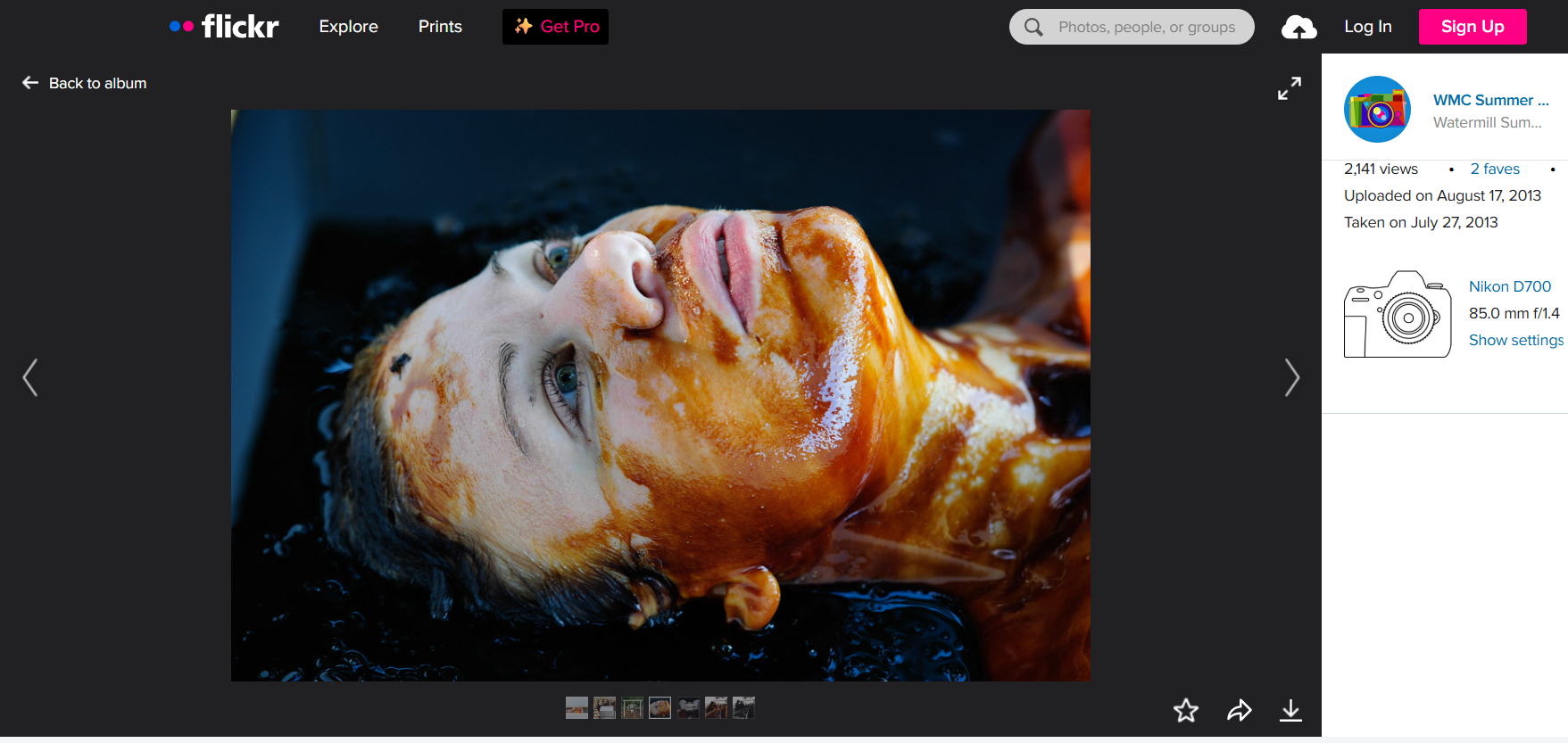The image size is (1568, 743).
Task: Click the back to album arrow
Action: [30, 83]
